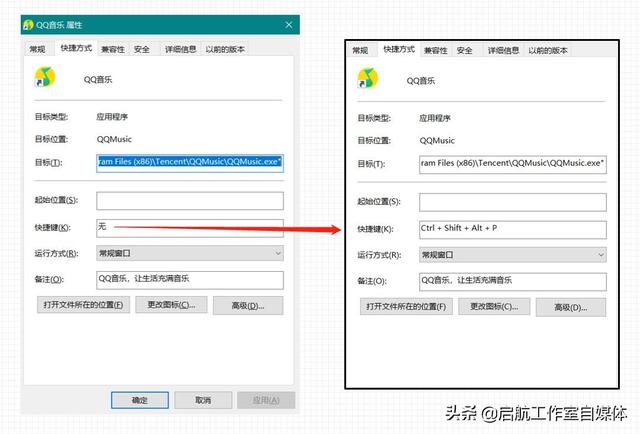Click the title bar QQ音乐 icon

(x=28, y=25)
